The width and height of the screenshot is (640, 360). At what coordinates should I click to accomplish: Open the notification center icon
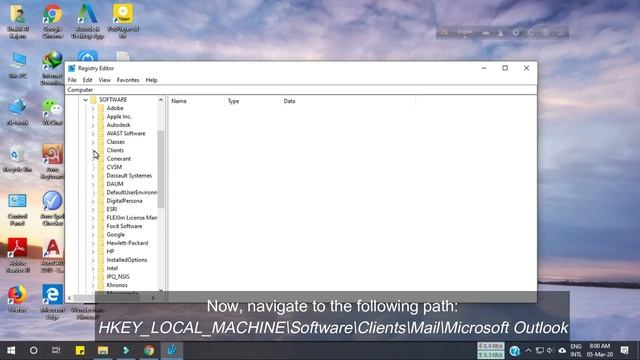pos(624,350)
